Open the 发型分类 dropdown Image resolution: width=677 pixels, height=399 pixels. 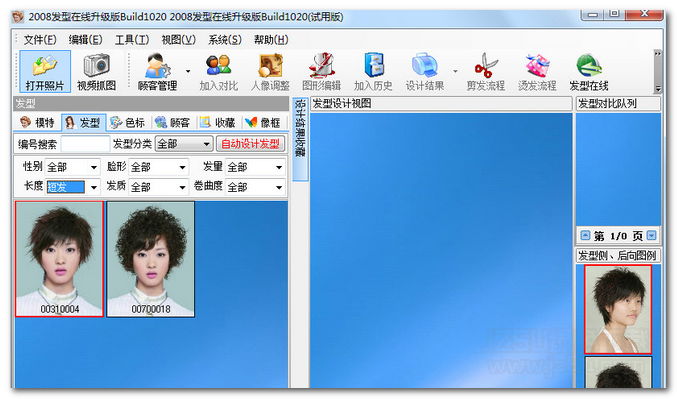(184, 144)
